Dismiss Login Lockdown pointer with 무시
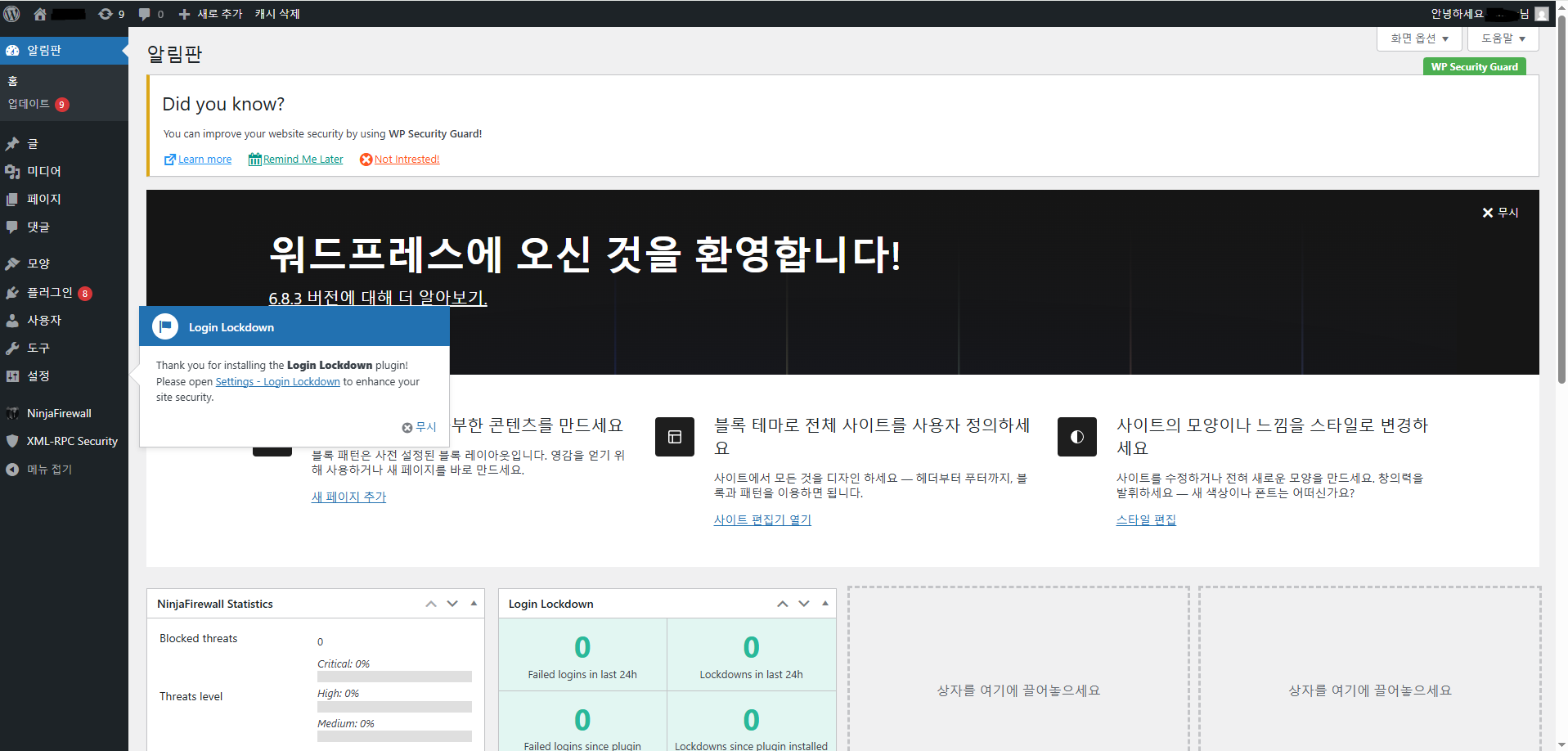The image size is (1568, 751). [x=419, y=427]
